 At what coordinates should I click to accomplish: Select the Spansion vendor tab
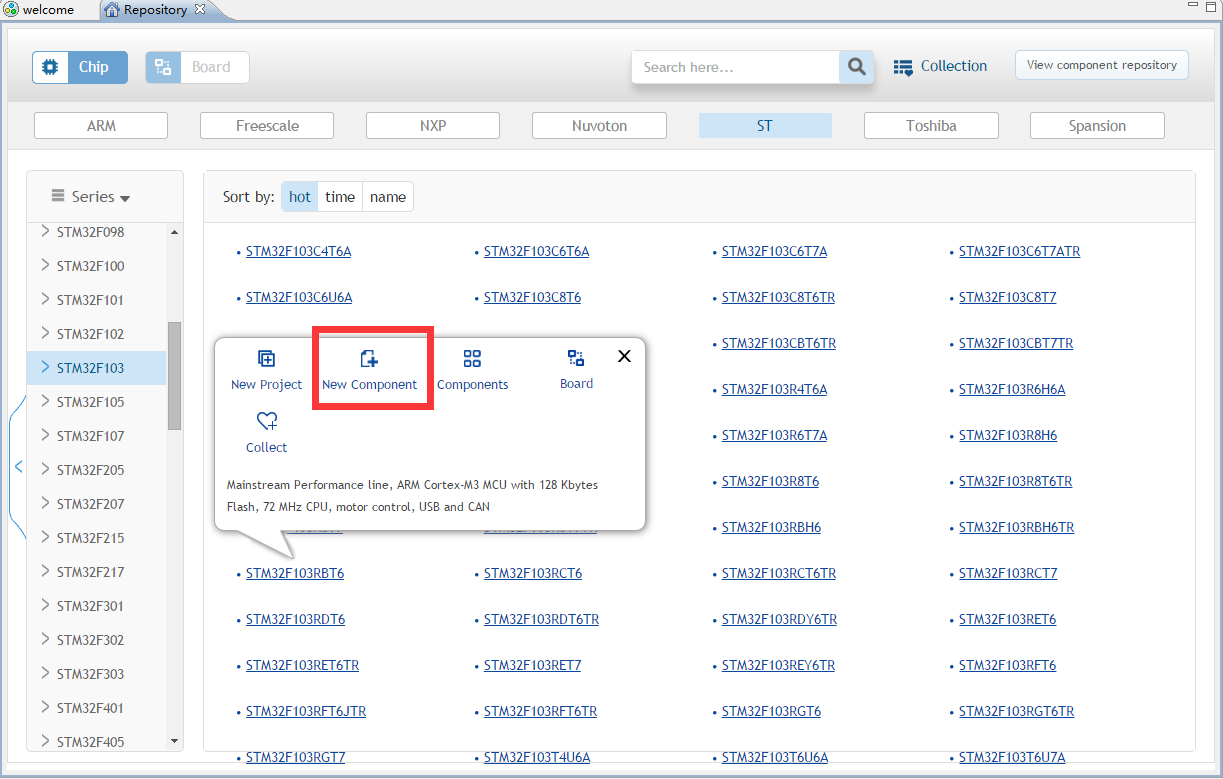[1097, 126]
